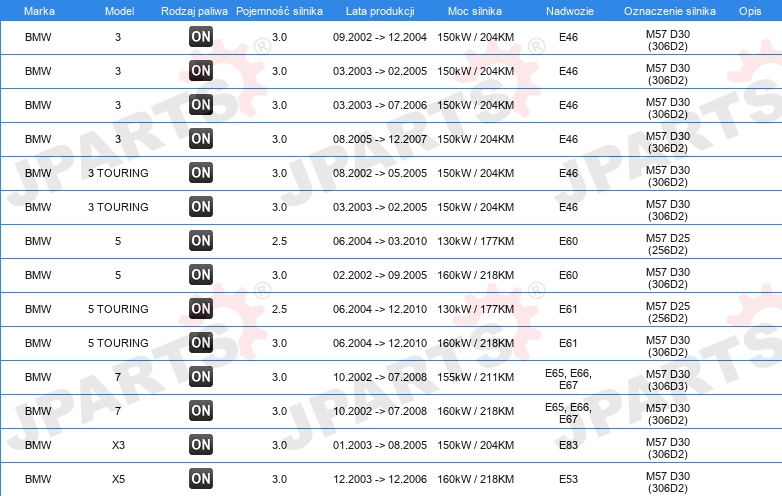The height and width of the screenshot is (496, 782).
Task: Select the date range 02.2002 -> 09.2005
Action: [x=380, y=275]
